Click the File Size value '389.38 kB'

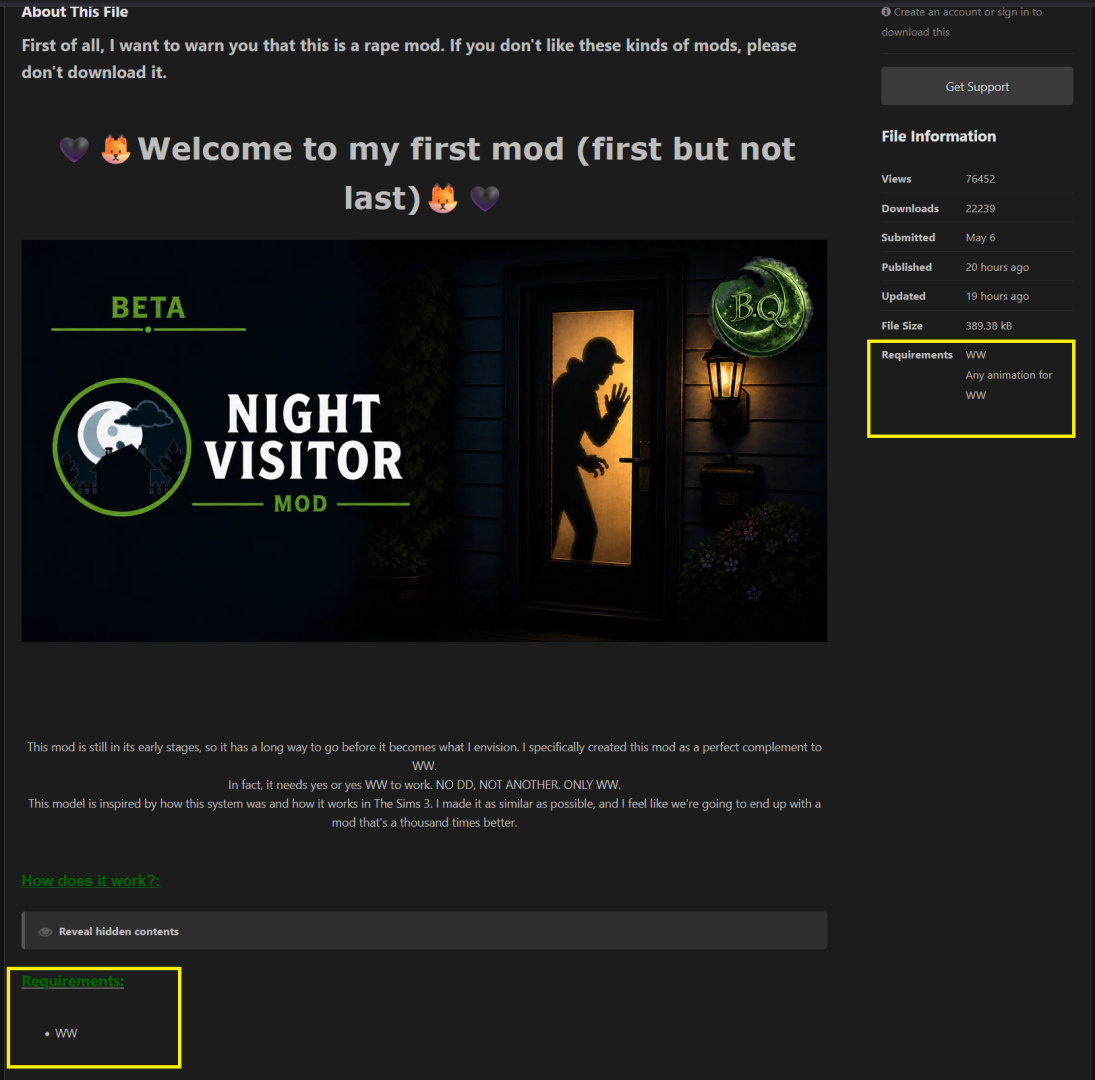coord(988,325)
